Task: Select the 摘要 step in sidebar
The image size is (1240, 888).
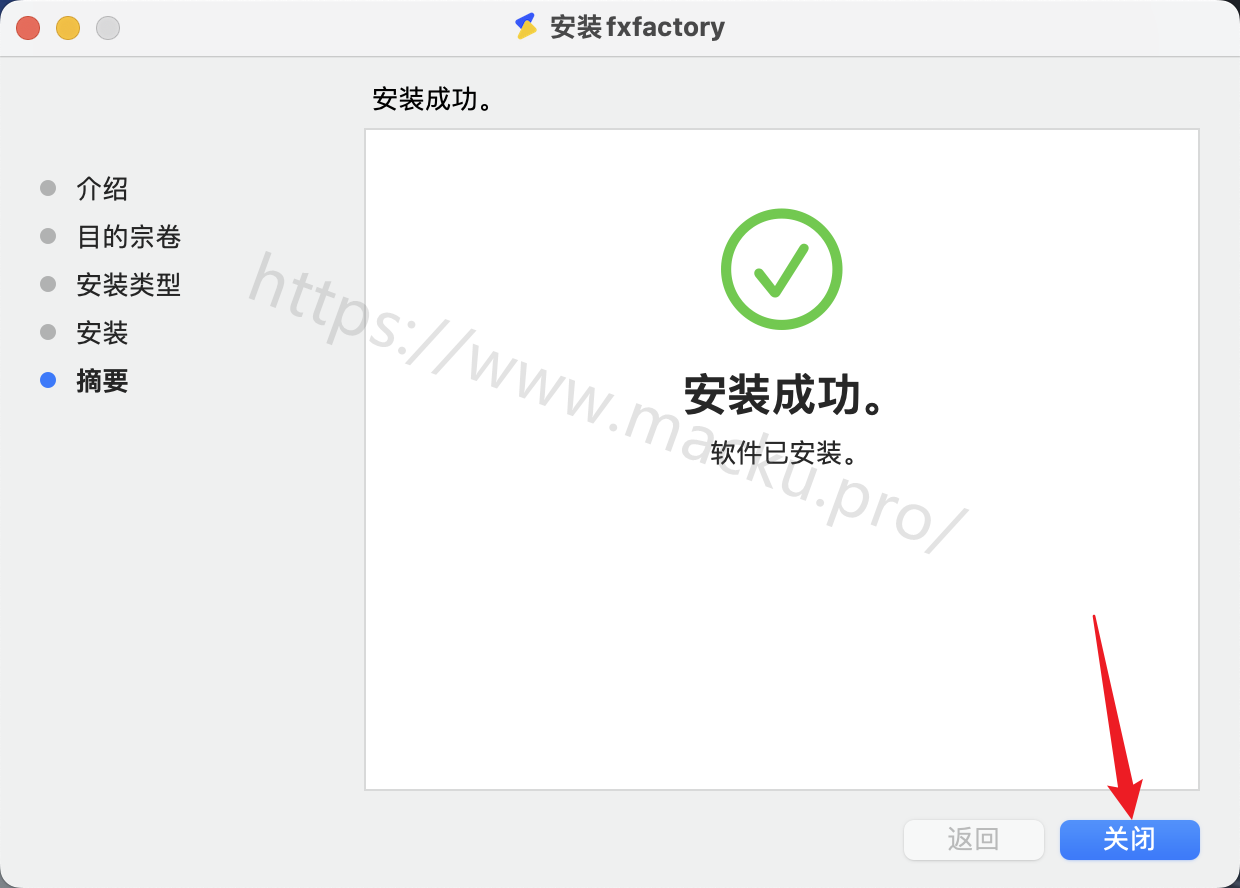Action: [102, 381]
